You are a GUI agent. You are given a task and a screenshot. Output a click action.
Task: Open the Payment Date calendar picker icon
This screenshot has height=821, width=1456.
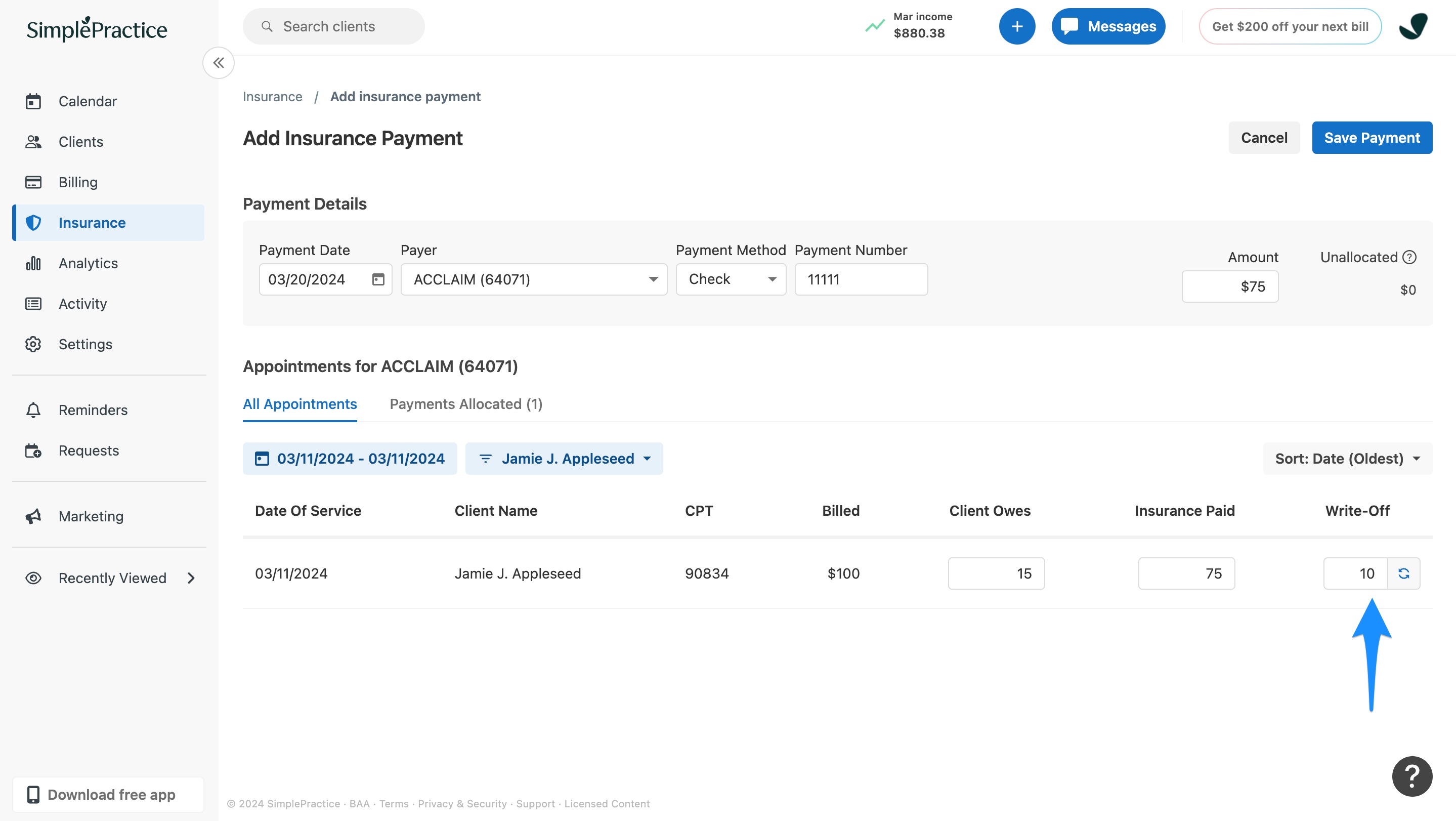tap(378, 279)
